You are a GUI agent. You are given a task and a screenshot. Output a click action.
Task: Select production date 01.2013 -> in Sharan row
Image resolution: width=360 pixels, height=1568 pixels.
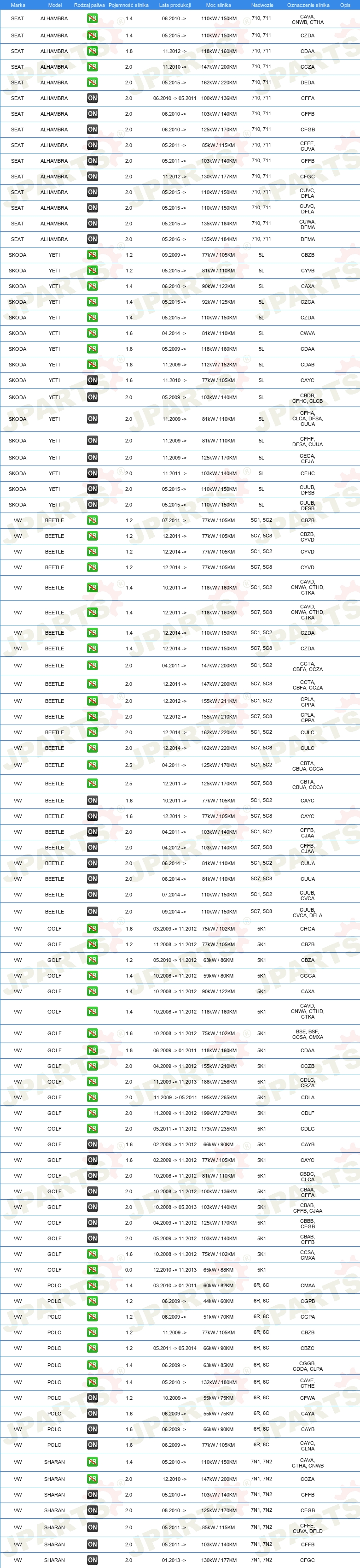[174, 1560]
